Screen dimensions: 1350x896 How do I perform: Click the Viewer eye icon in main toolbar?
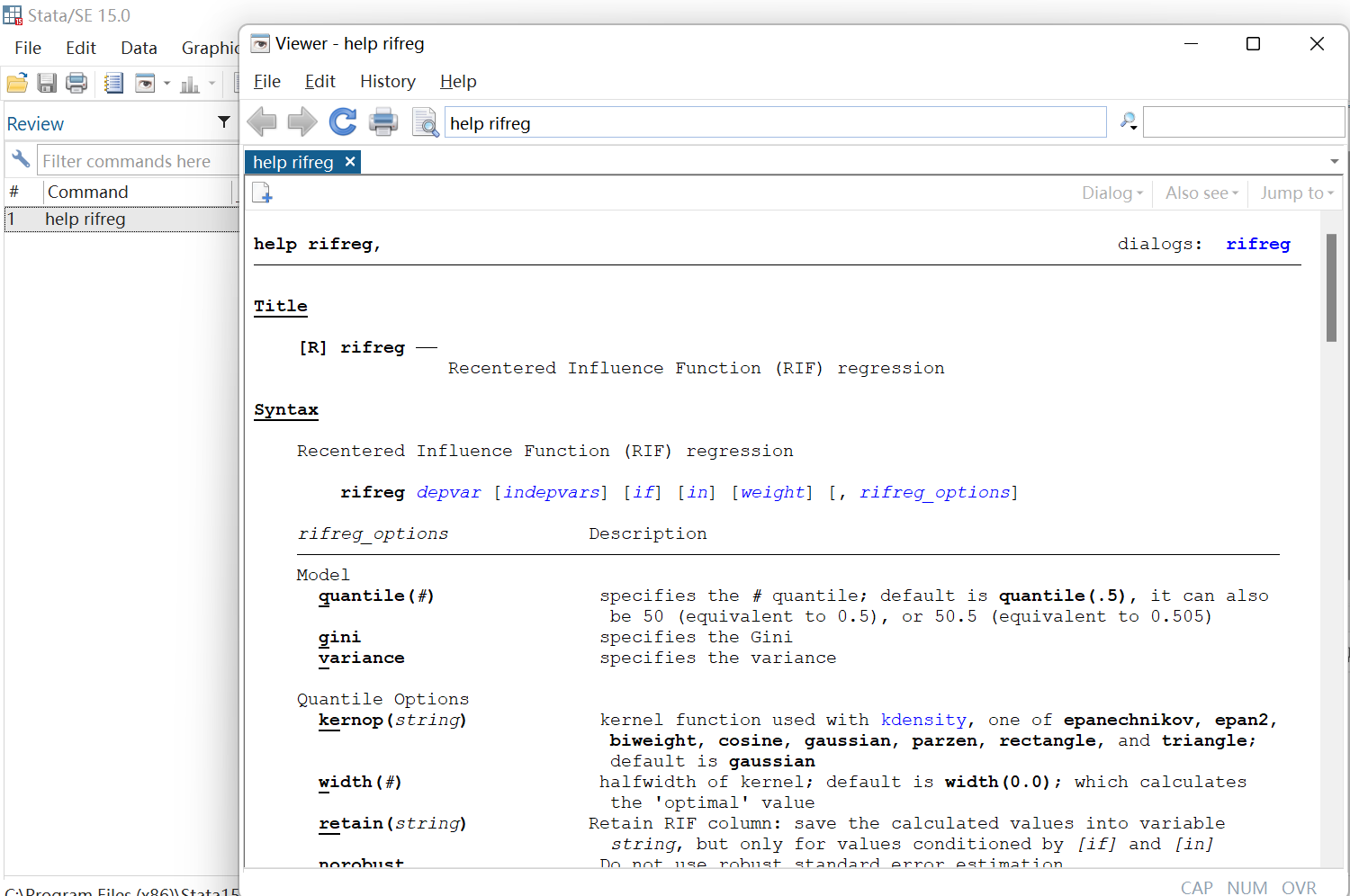144,84
